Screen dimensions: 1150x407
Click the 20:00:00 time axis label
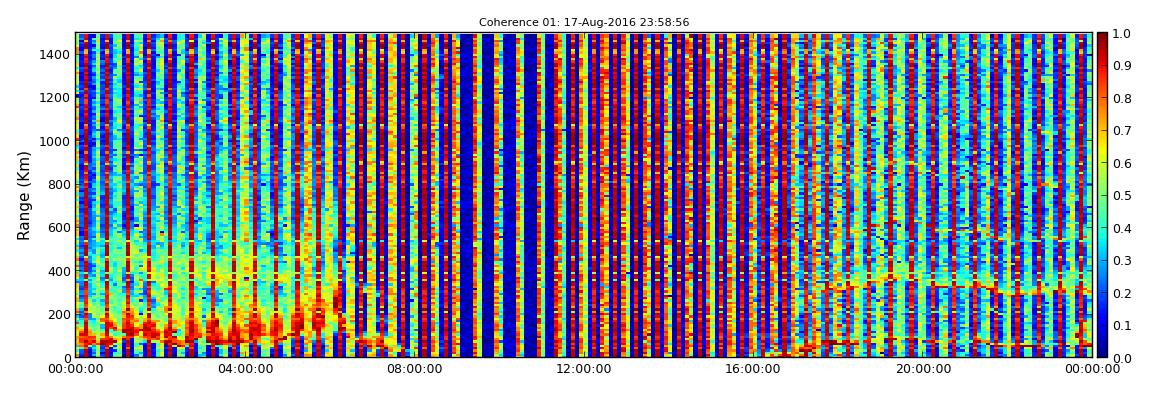coord(923,369)
